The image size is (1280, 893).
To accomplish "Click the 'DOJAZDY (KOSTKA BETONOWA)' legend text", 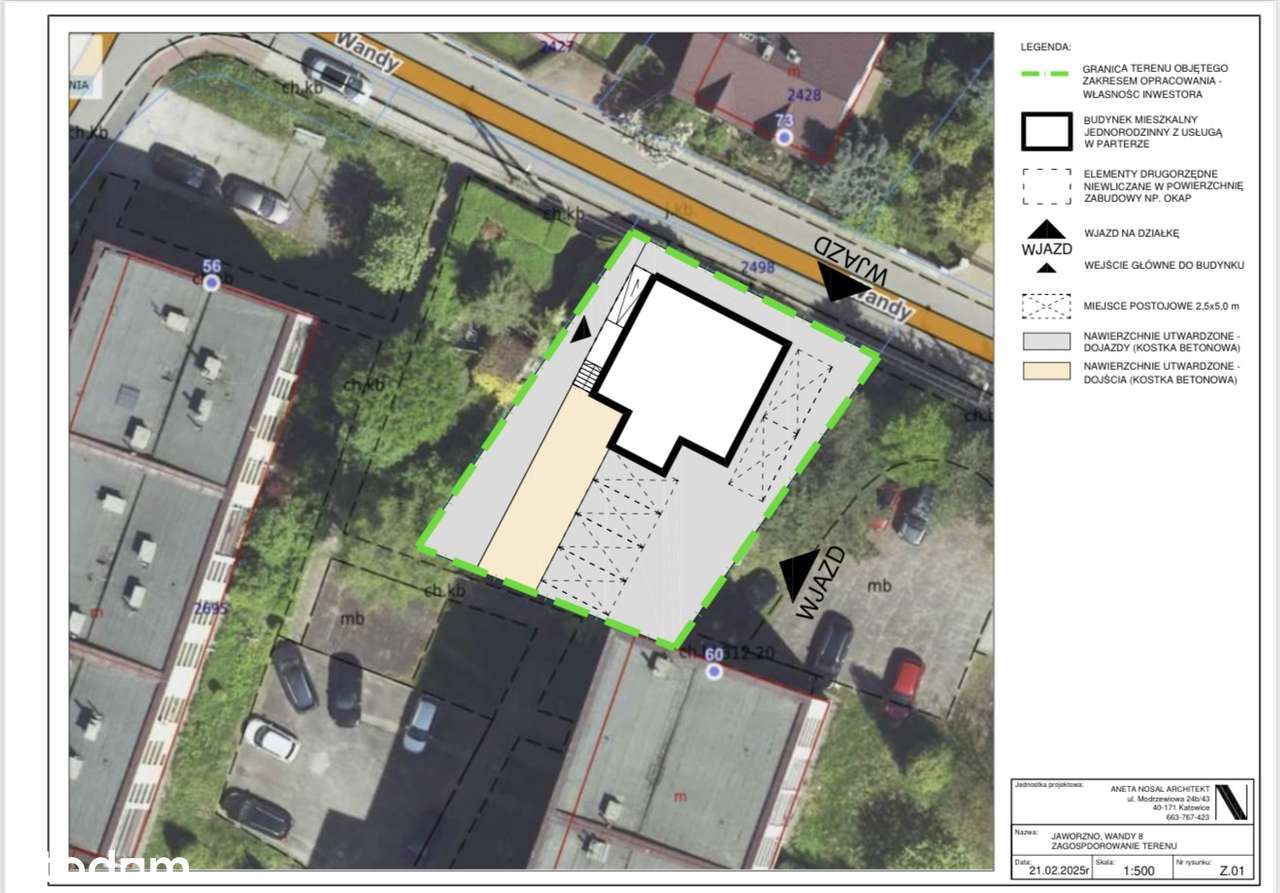I will click(x=1162, y=348).
